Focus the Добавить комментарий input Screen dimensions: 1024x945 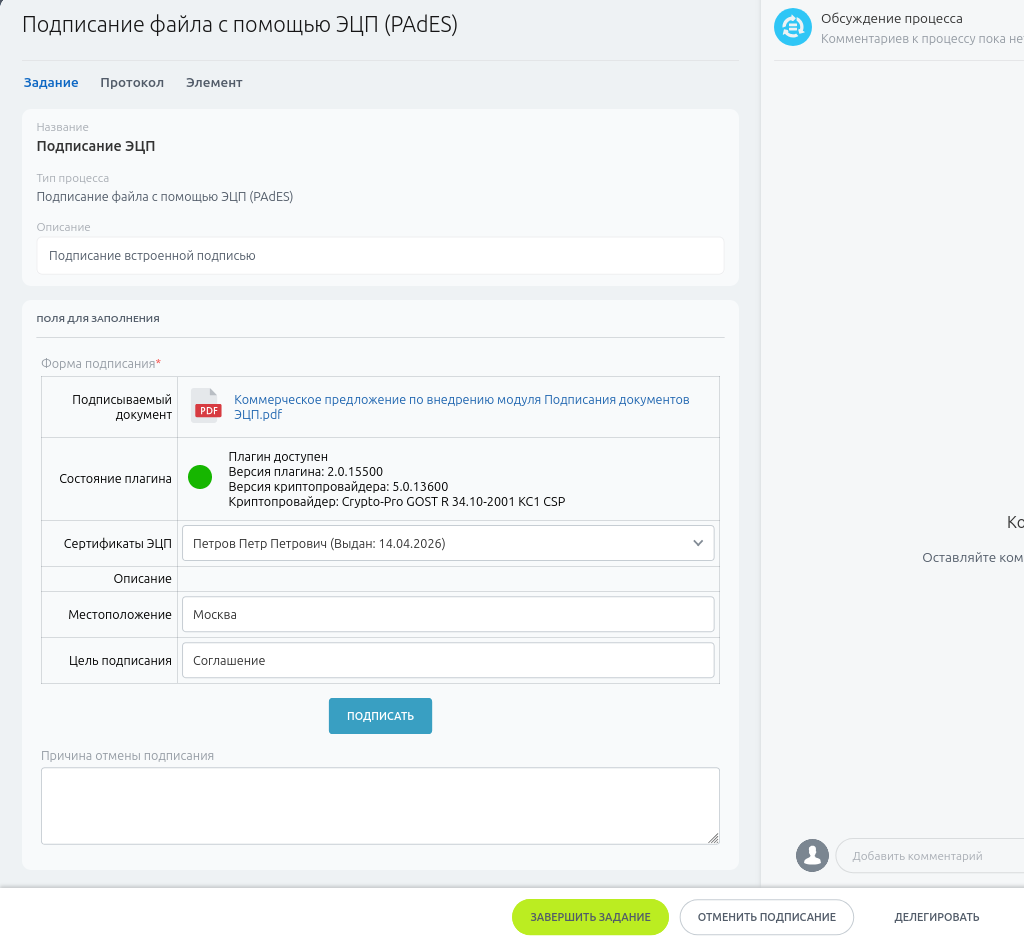point(930,856)
